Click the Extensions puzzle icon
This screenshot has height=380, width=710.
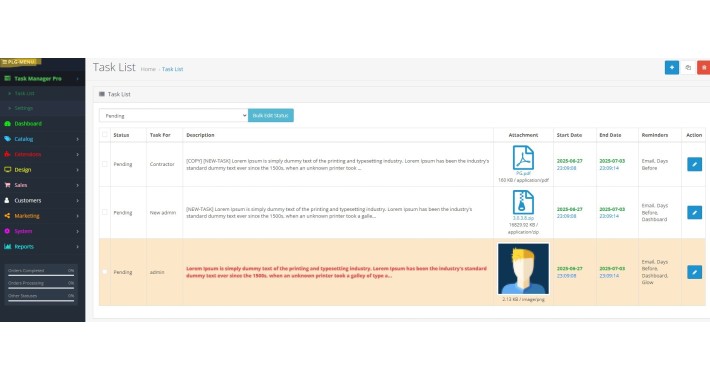tap(7, 154)
